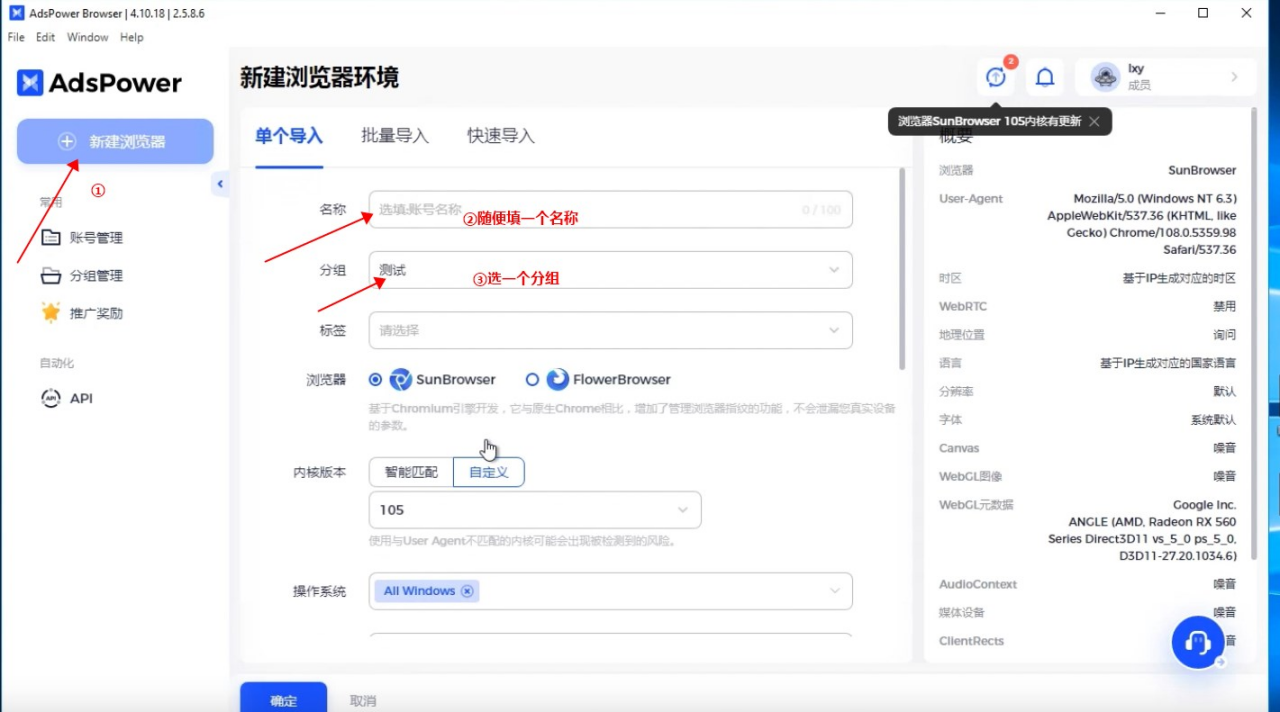The height and width of the screenshot is (712, 1280).
Task: Open the kernel version 105 dropdown
Action: coord(534,510)
